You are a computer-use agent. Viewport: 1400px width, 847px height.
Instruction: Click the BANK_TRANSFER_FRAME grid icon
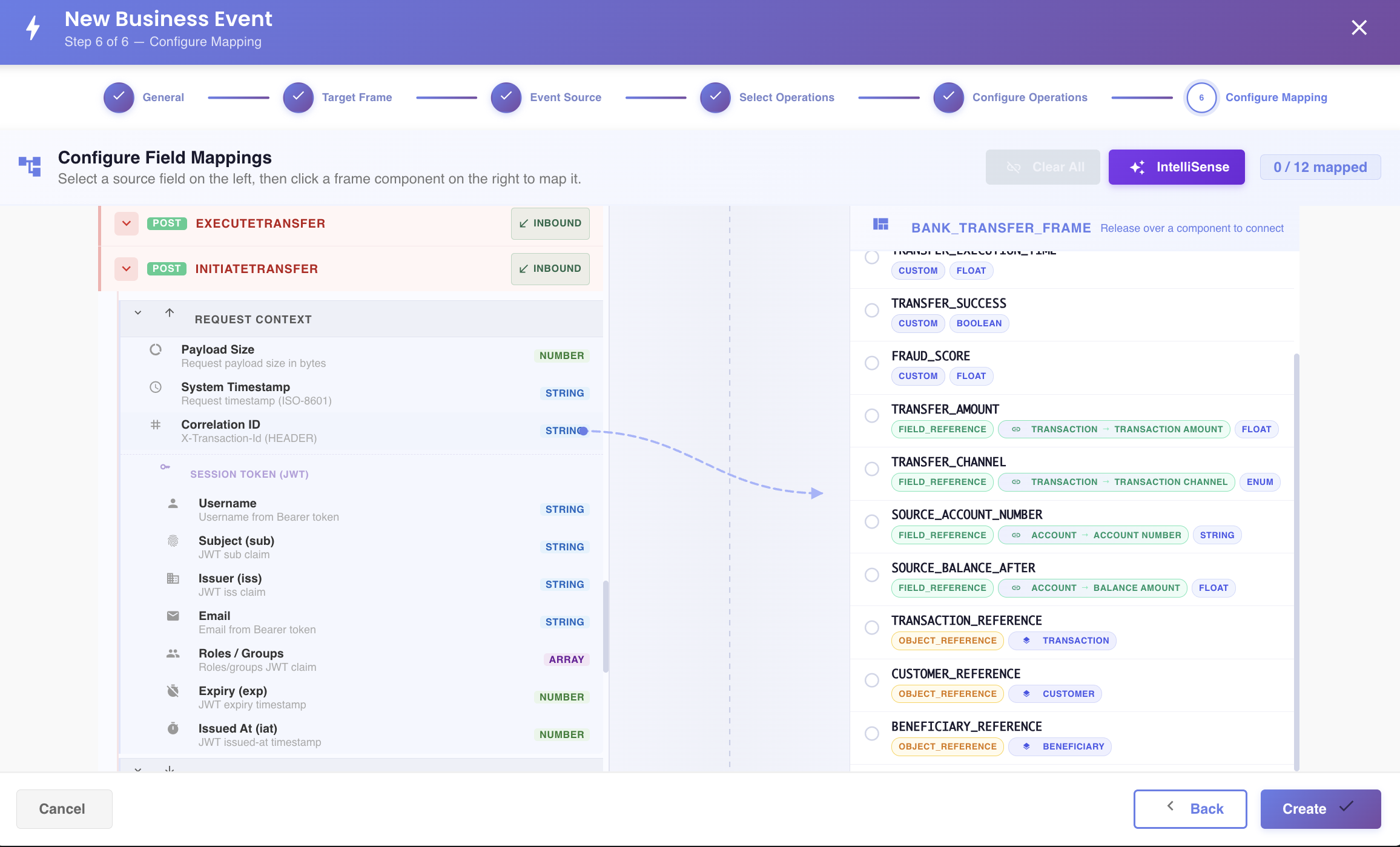pos(880,225)
